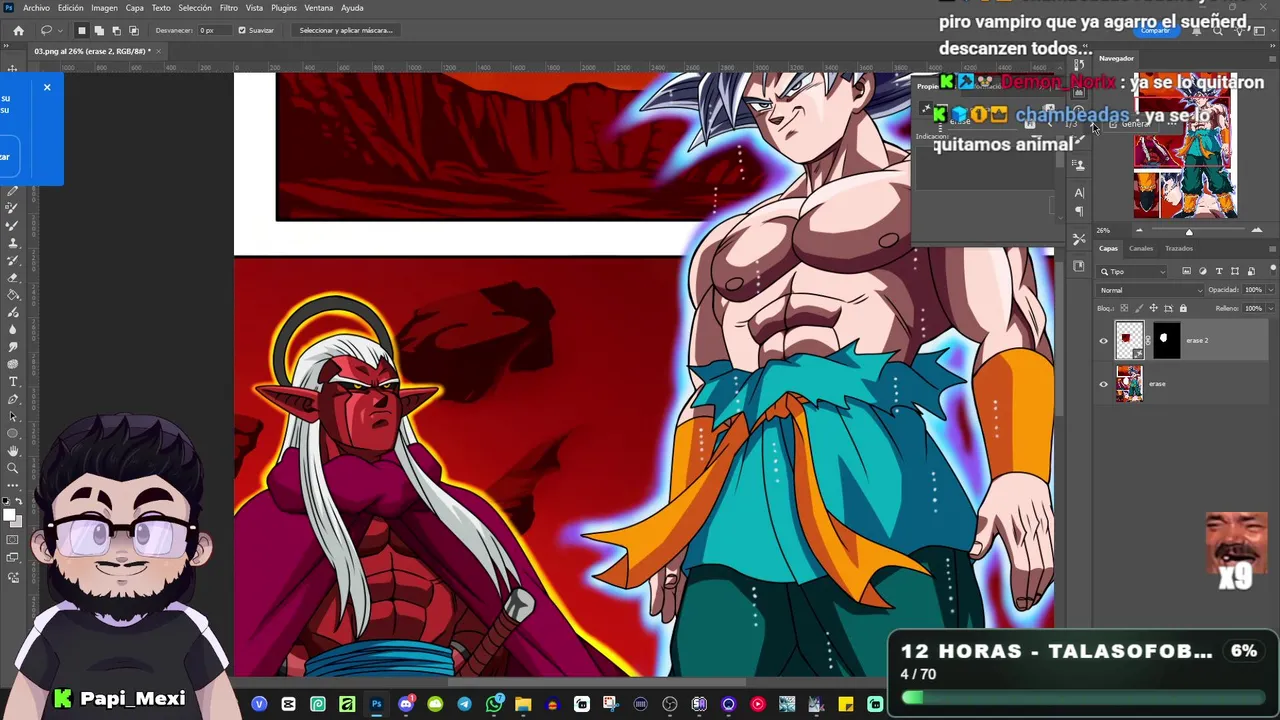Open the Character panel icon (A)
Image resolution: width=1280 pixels, height=720 pixels.
[1079, 192]
